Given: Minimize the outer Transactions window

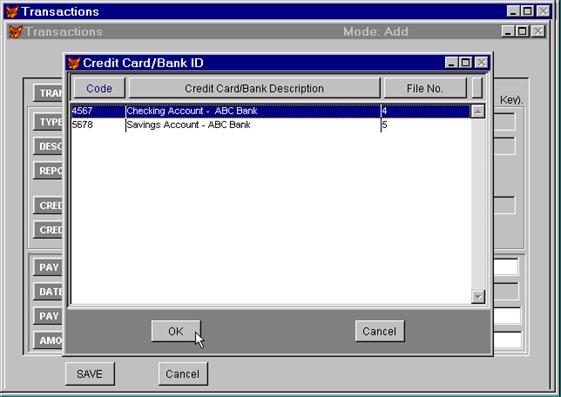Looking at the screenshot, I should [x=513, y=11].
